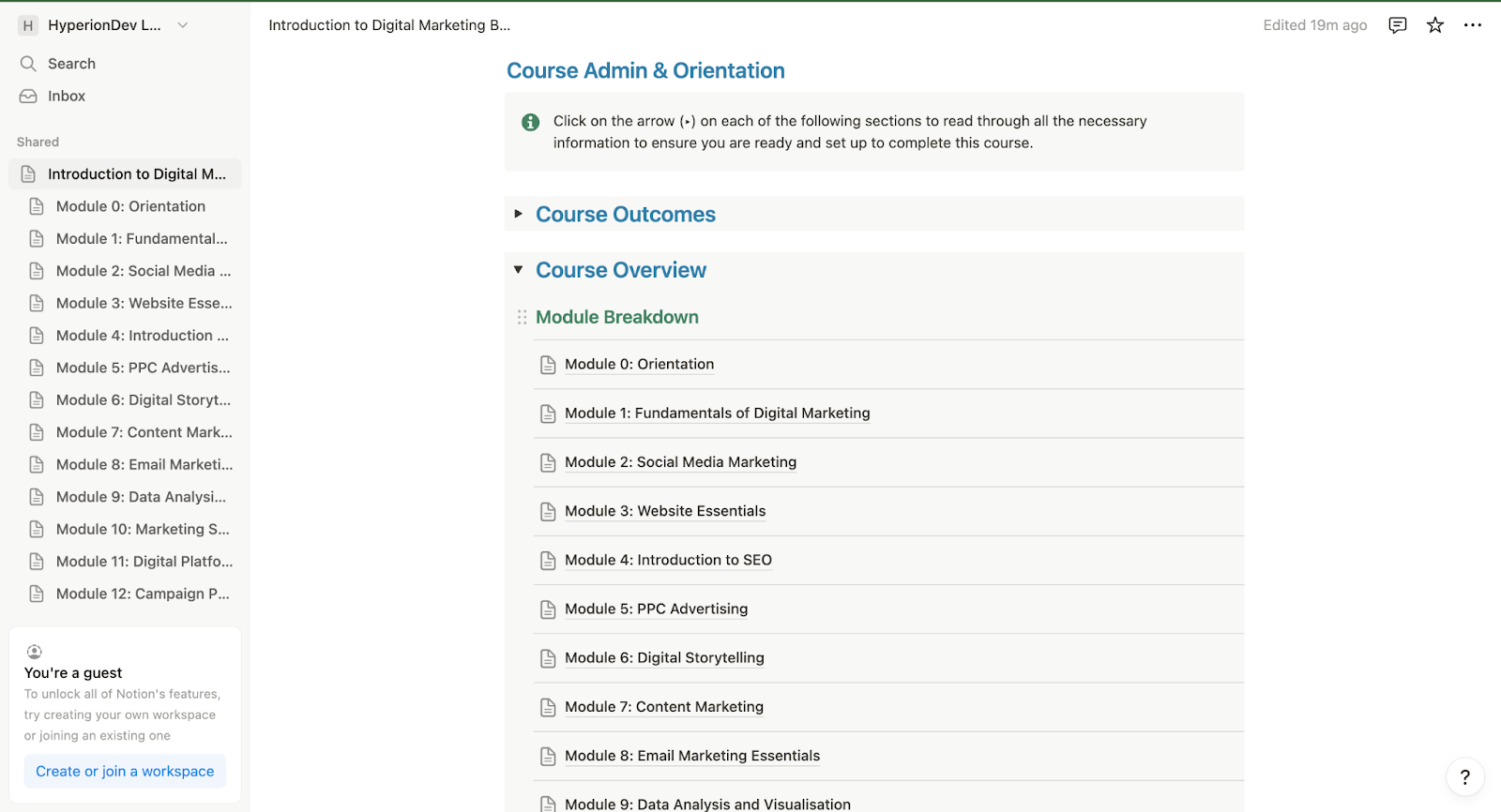Star this page as favorite
Screen dimensions: 1501x812
click(x=1434, y=25)
